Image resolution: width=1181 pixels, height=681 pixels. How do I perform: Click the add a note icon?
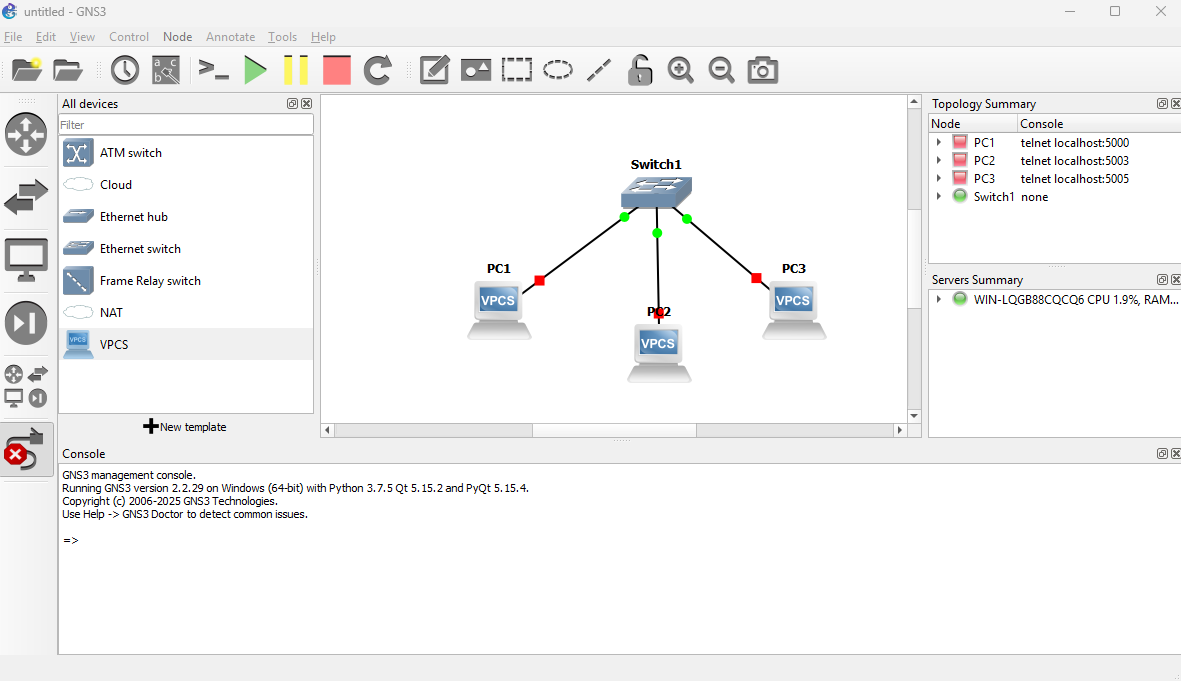click(x=434, y=70)
